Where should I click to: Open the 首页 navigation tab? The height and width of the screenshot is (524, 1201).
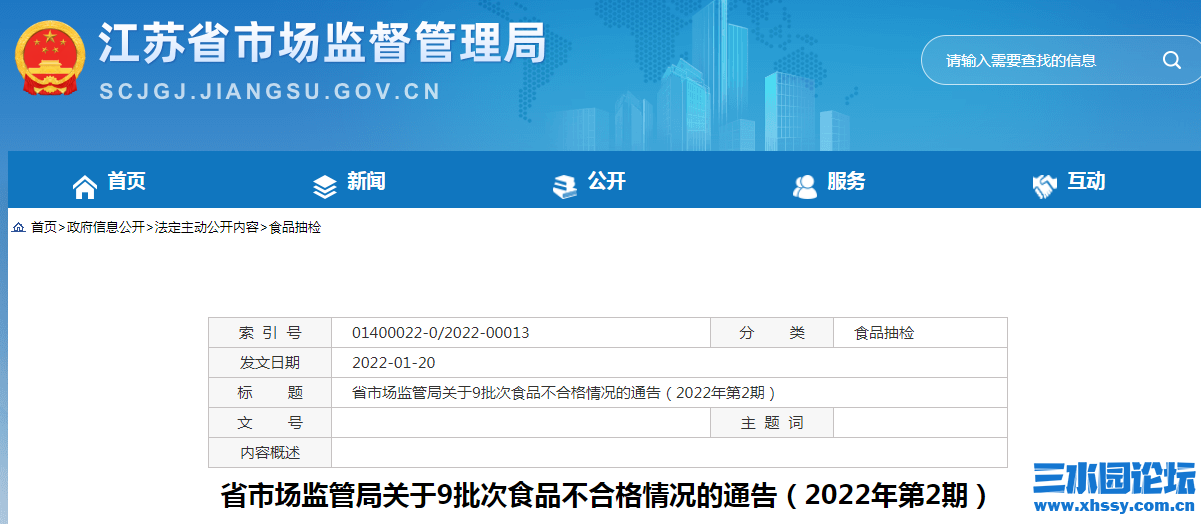point(127,182)
